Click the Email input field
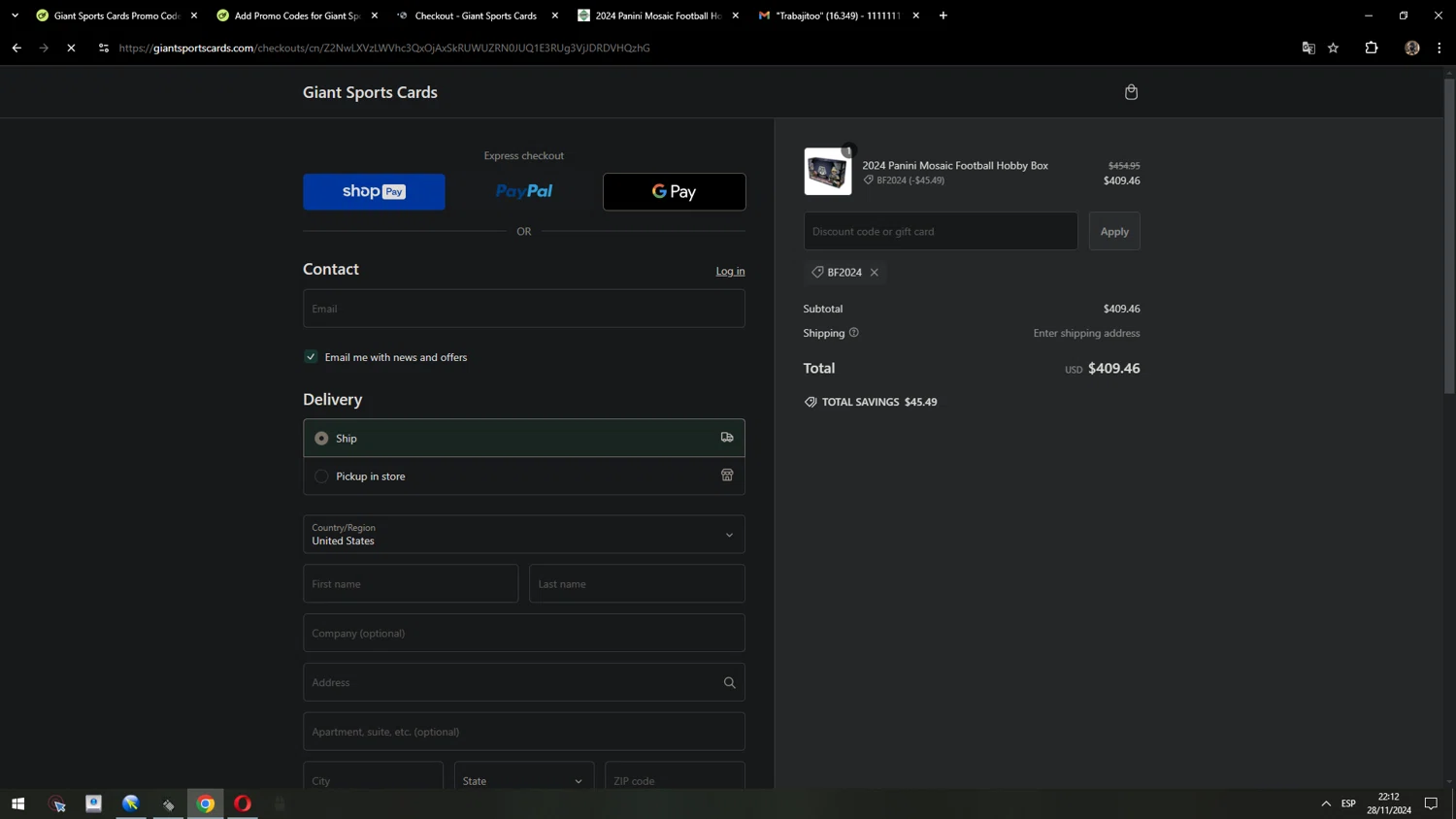 pyautogui.click(x=524, y=309)
